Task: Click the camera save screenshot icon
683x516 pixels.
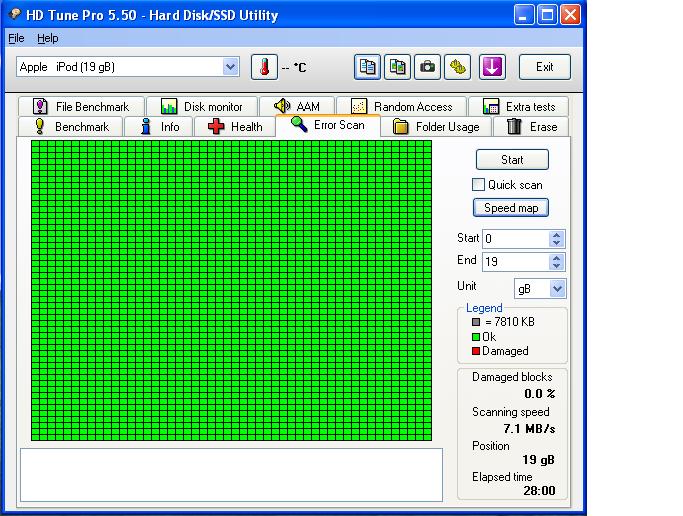Action: coord(427,67)
